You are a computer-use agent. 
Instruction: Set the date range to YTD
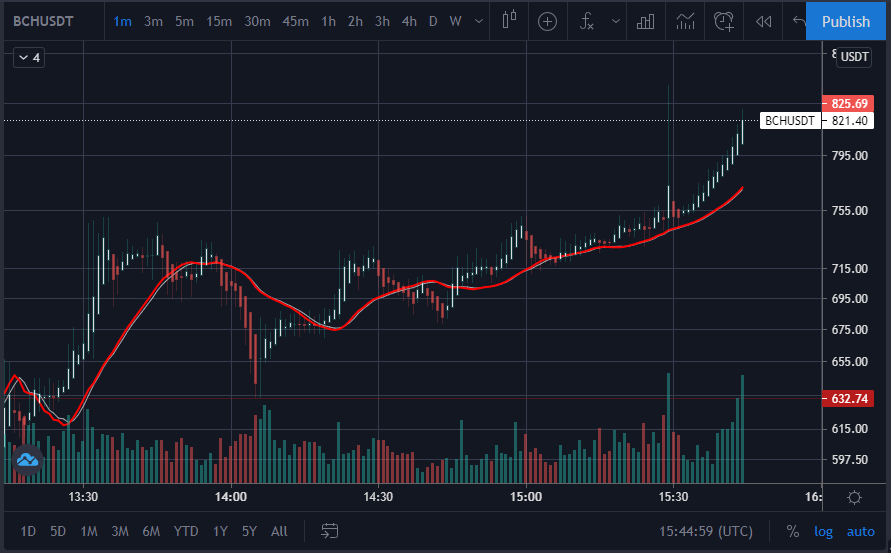point(186,531)
